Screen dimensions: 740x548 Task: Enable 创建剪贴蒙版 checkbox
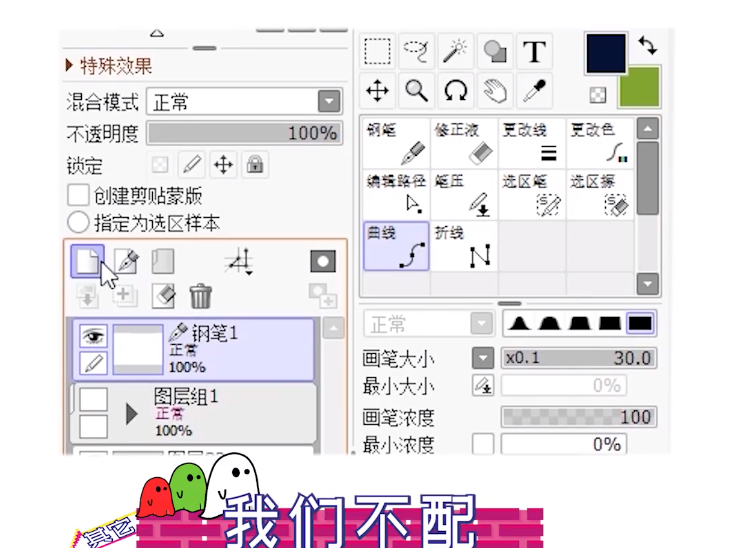click(78, 194)
